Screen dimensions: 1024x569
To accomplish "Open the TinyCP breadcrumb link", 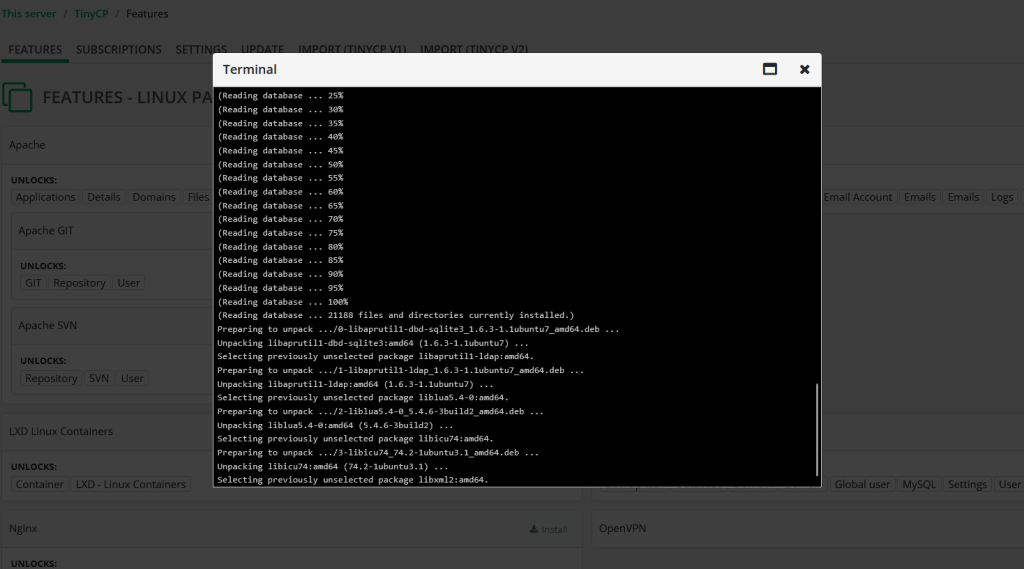I will click(91, 14).
